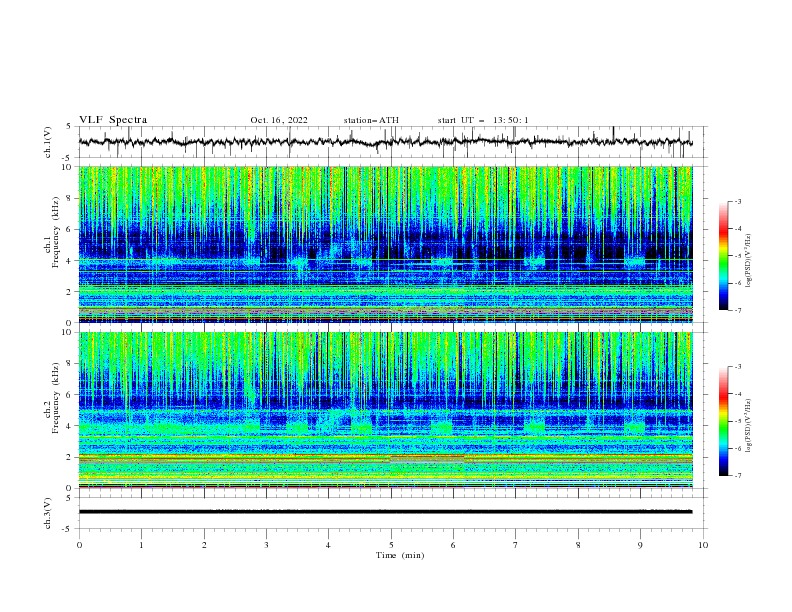Click the 'start UT = 13:50:1' label
Image resolution: width=792 pixels, height=612 pixels.
pyautogui.click(x=483, y=120)
